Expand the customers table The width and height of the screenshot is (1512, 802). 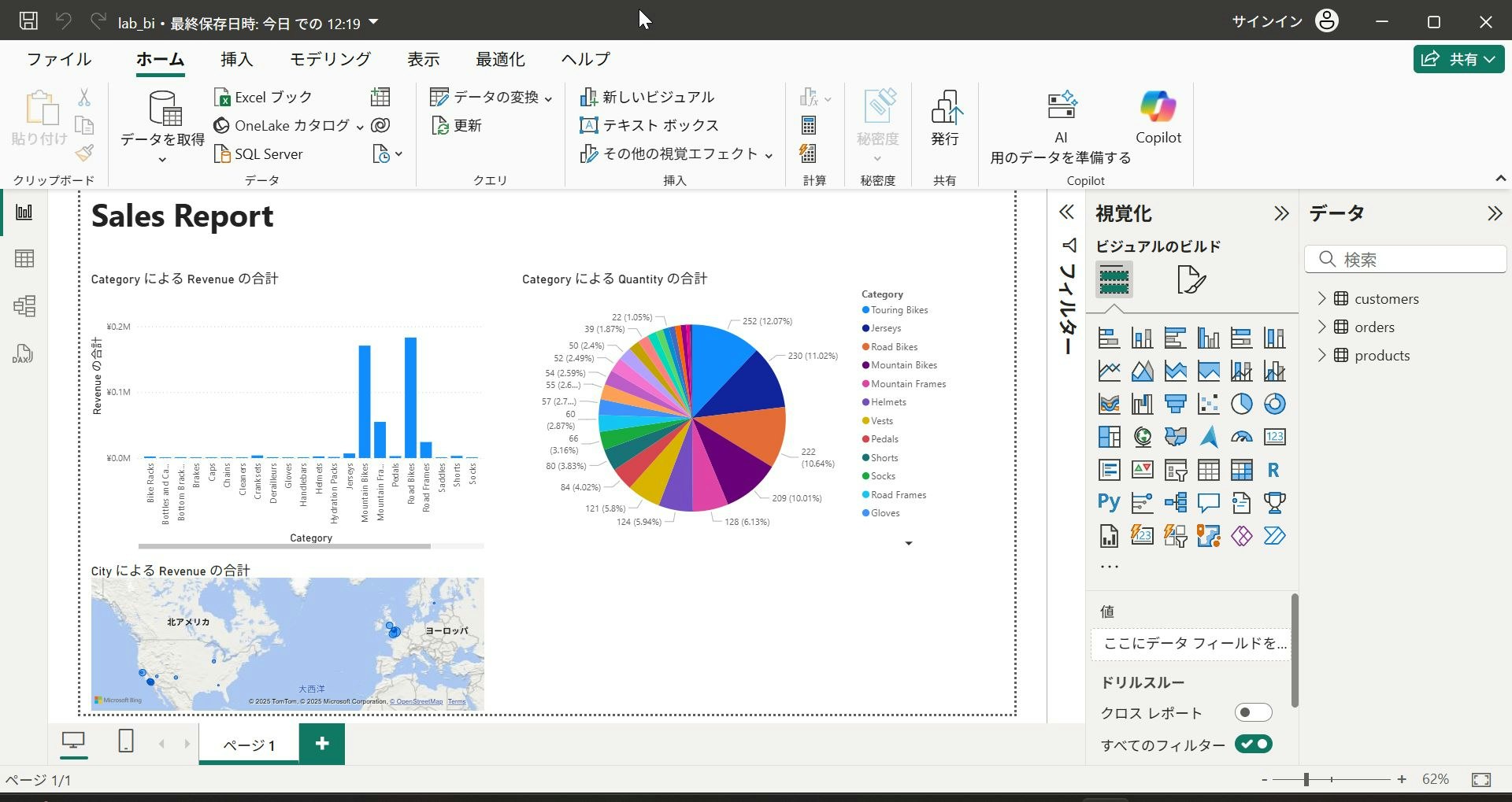click(x=1321, y=298)
